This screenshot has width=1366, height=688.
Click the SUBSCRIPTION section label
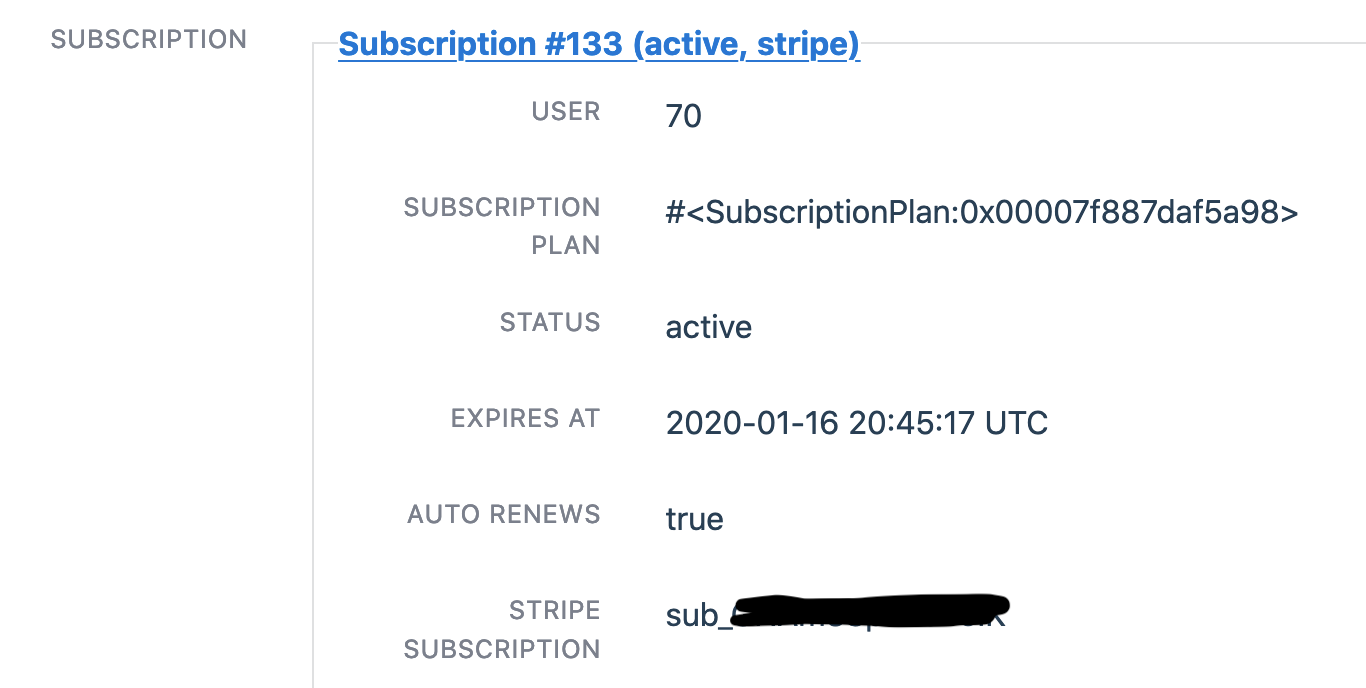tap(148, 39)
